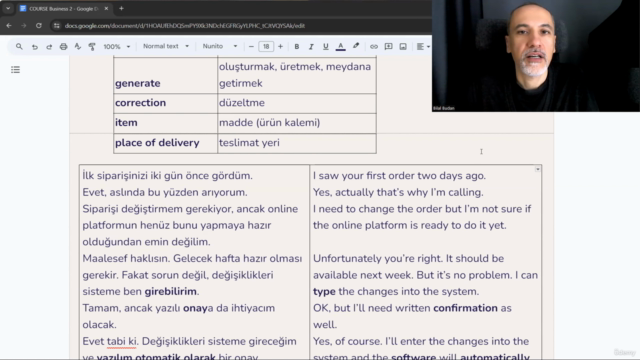
Task: Print the document
Action: [x=63, y=47]
